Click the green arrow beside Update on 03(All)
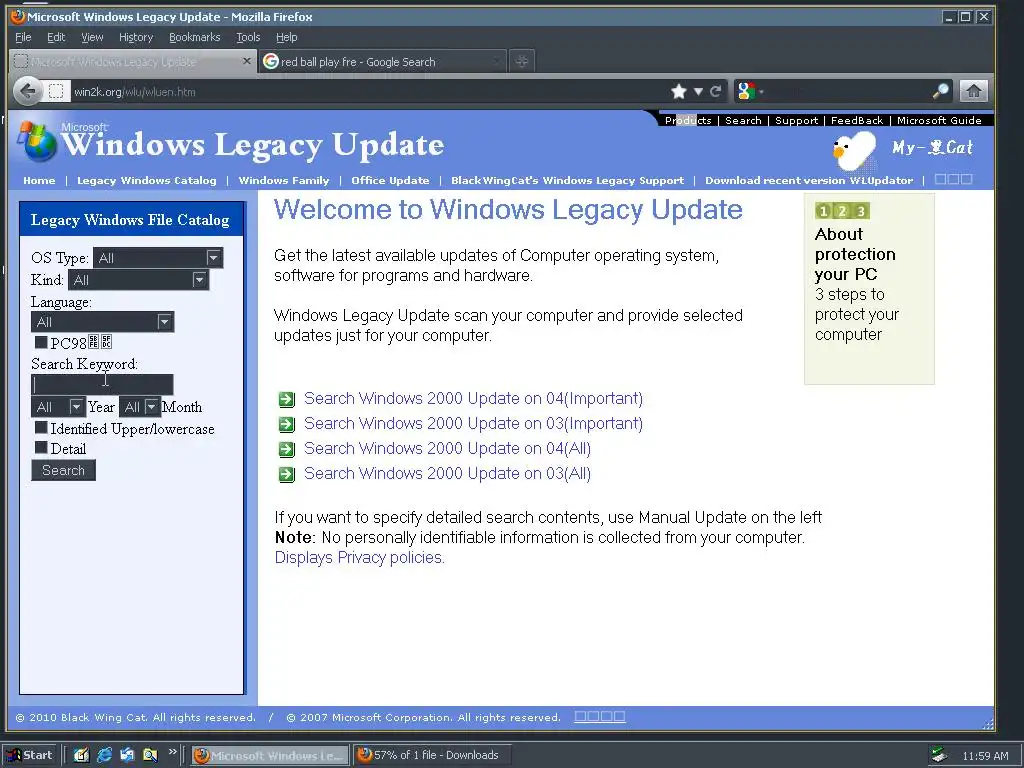Image resolution: width=1024 pixels, height=768 pixels. (287, 474)
